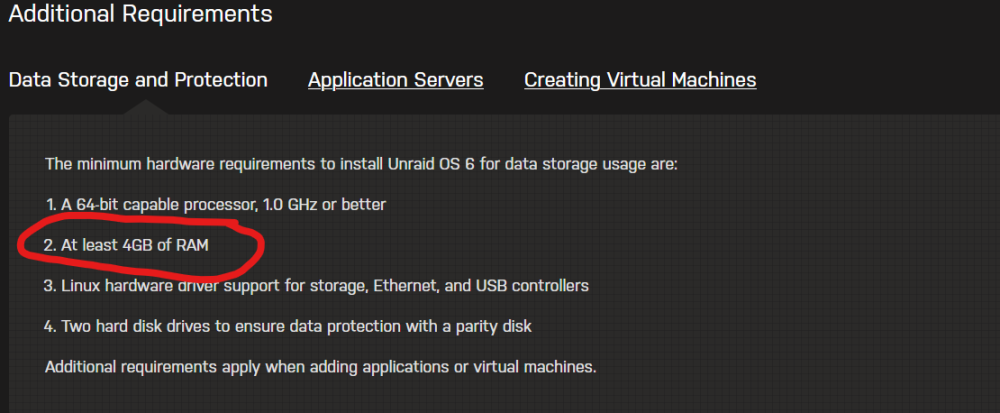Click the list number 3 marker
Viewport: 1000px width, 413px height.
(50, 286)
